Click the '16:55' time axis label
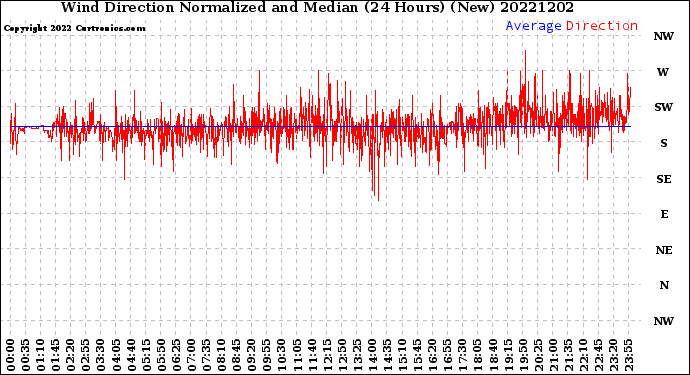 [x=448, y=355]
